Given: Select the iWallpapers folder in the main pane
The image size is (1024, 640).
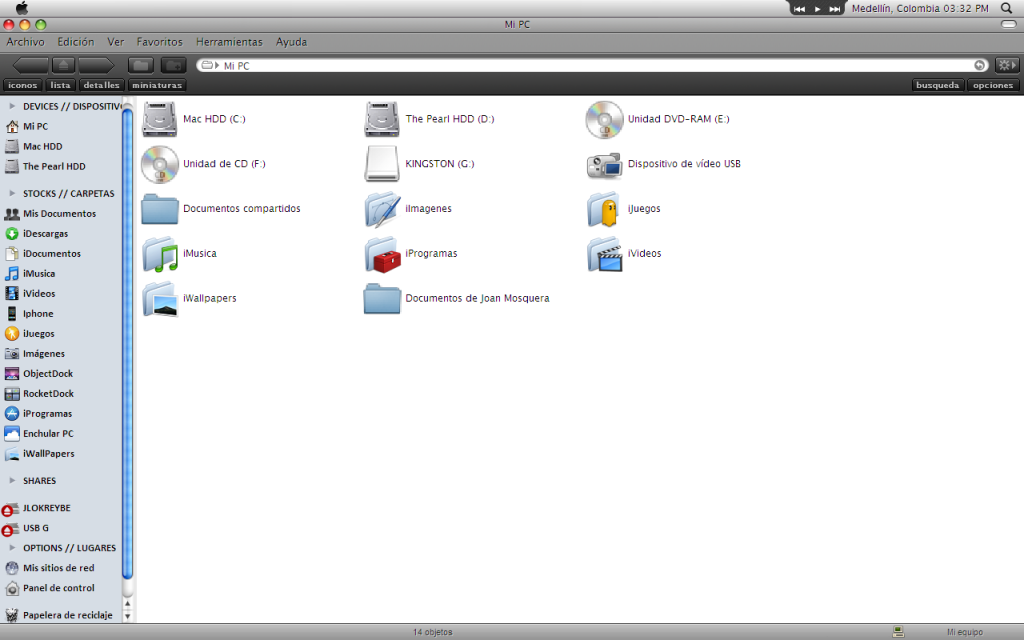Looking at the screenshot, I should (x=189, y=298).
